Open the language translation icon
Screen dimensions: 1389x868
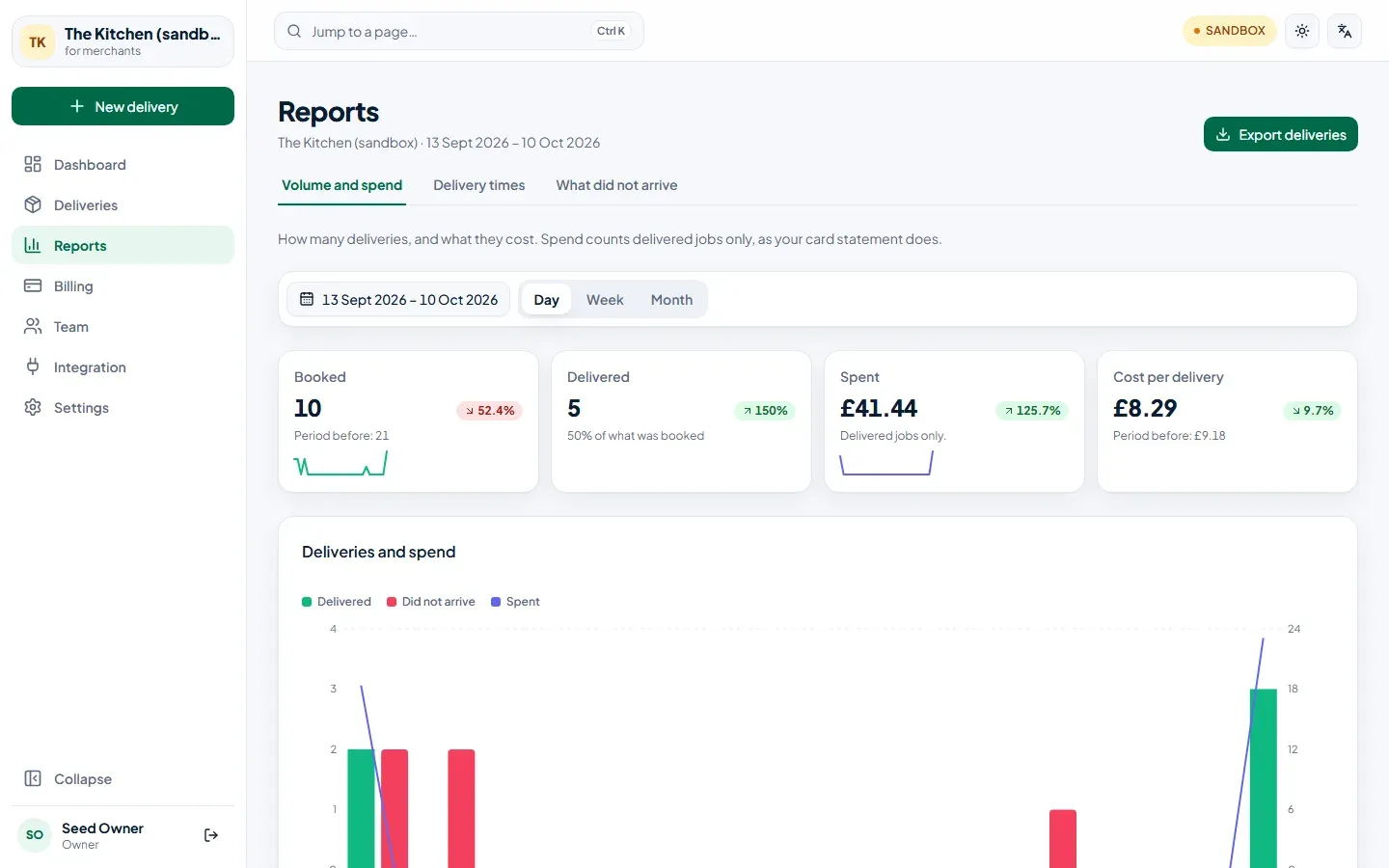[1345, 31]
